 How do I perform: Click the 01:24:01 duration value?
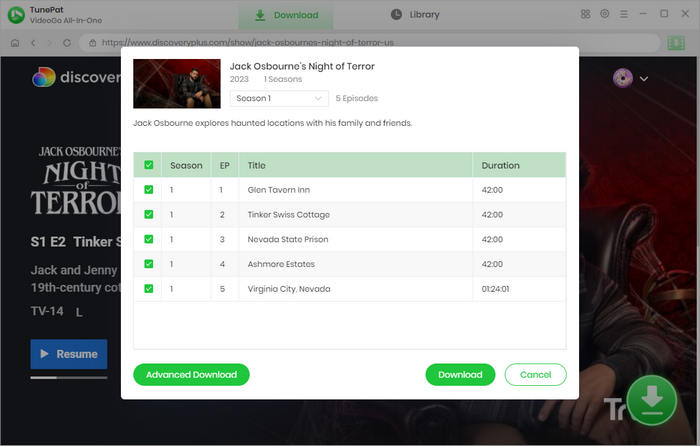(495, 289)
